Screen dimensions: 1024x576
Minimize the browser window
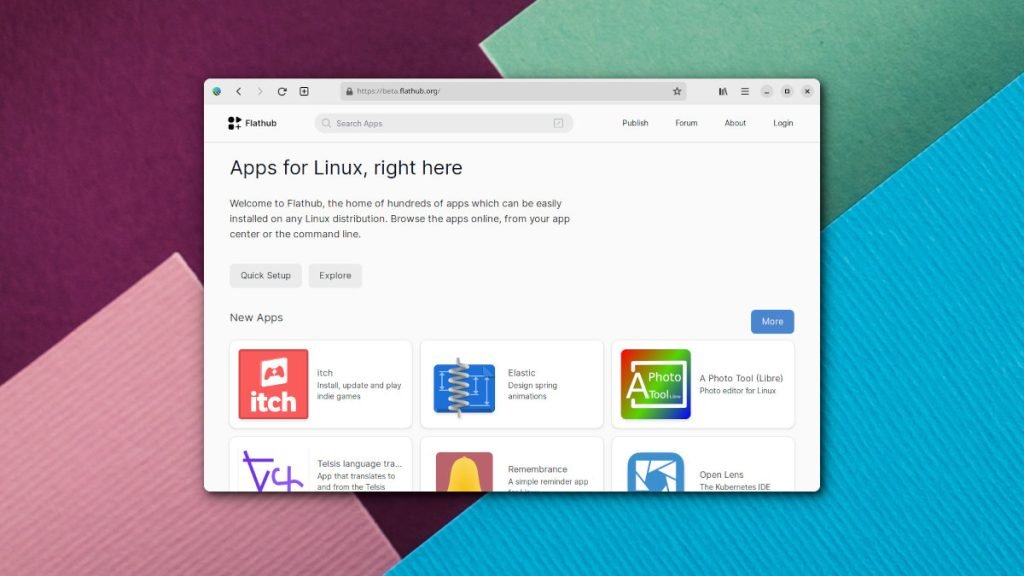click(x=767, y=91)
